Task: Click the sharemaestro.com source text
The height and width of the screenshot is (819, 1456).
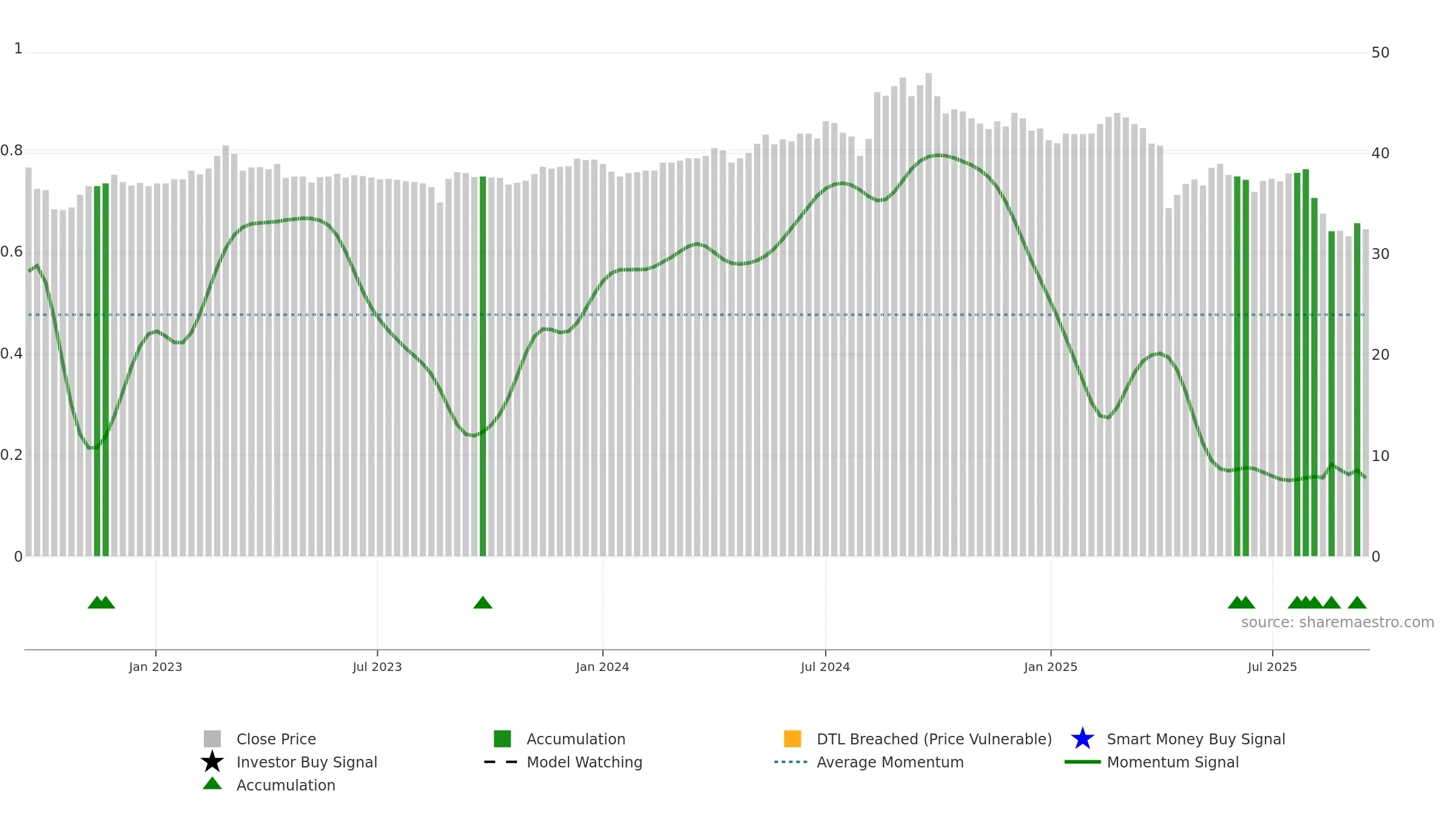Action: point(1338,622)
